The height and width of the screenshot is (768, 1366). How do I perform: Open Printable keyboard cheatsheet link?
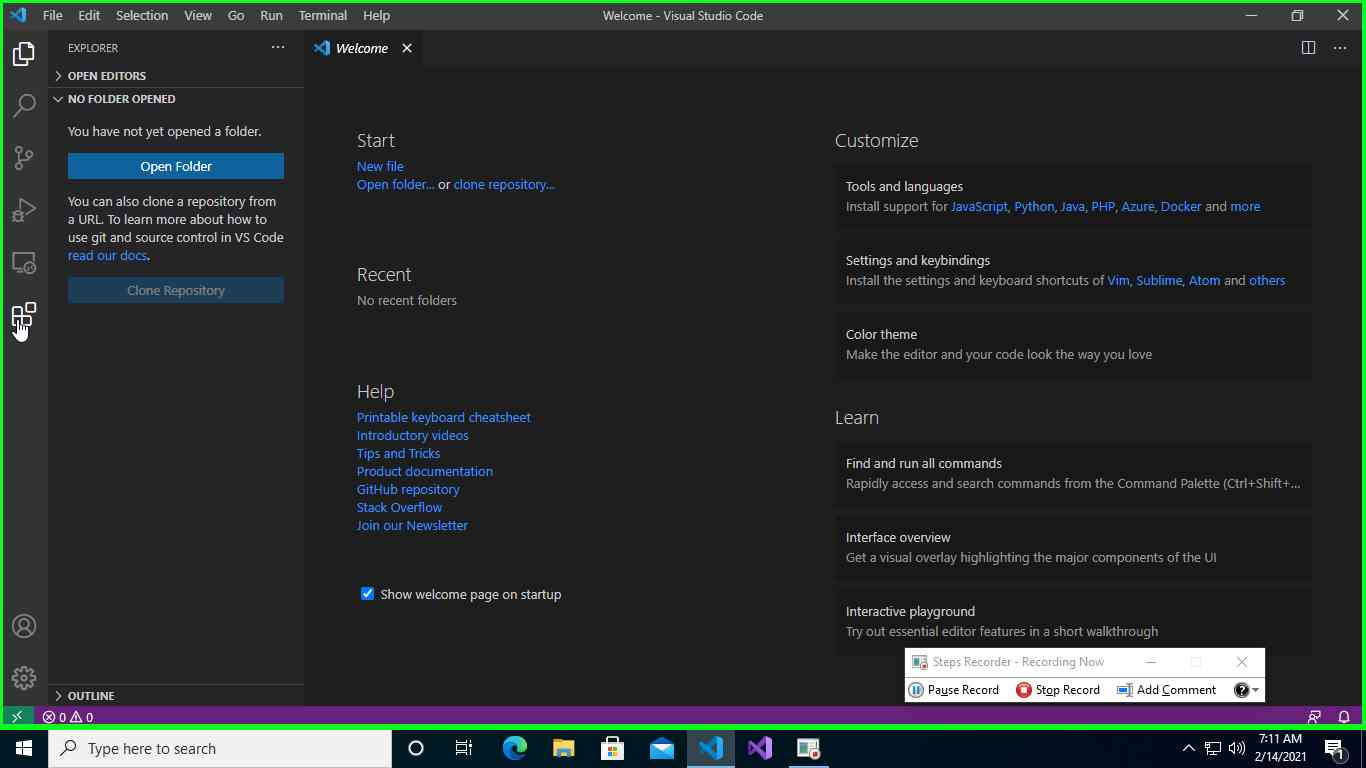444,417
